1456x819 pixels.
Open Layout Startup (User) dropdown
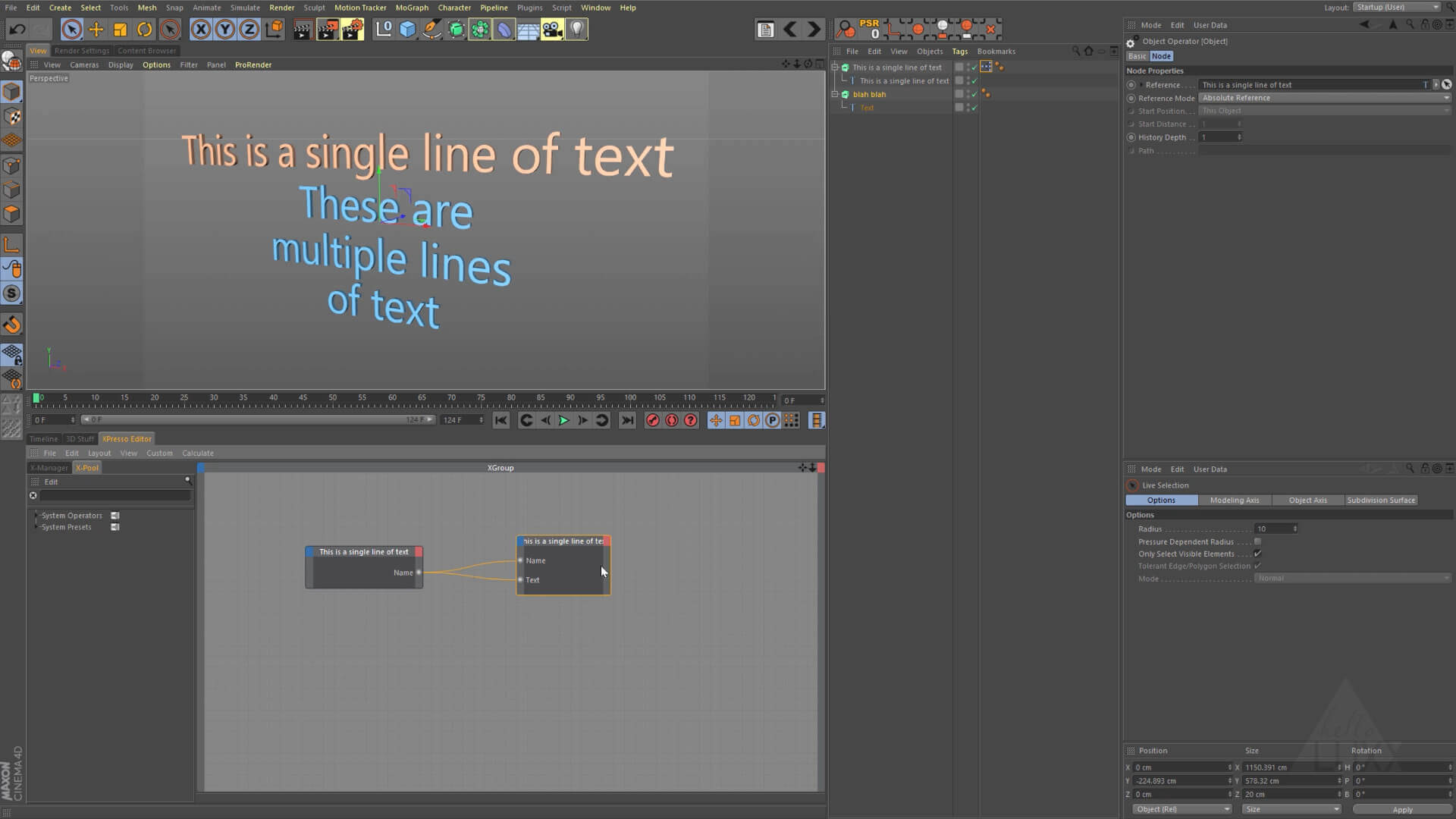point(1397,8)
